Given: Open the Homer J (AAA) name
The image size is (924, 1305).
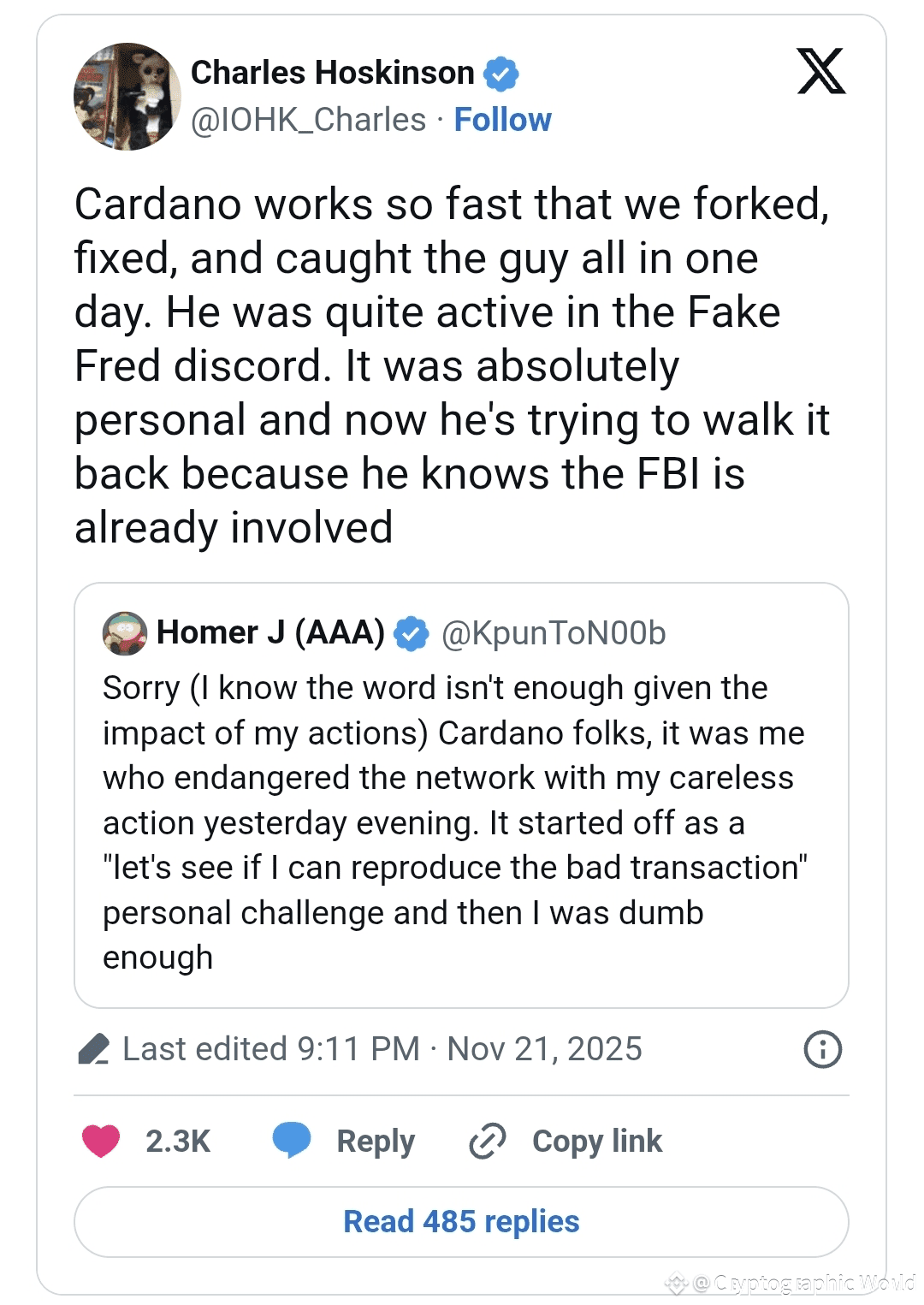Looking at the screenshot, I should pos(270,632).
